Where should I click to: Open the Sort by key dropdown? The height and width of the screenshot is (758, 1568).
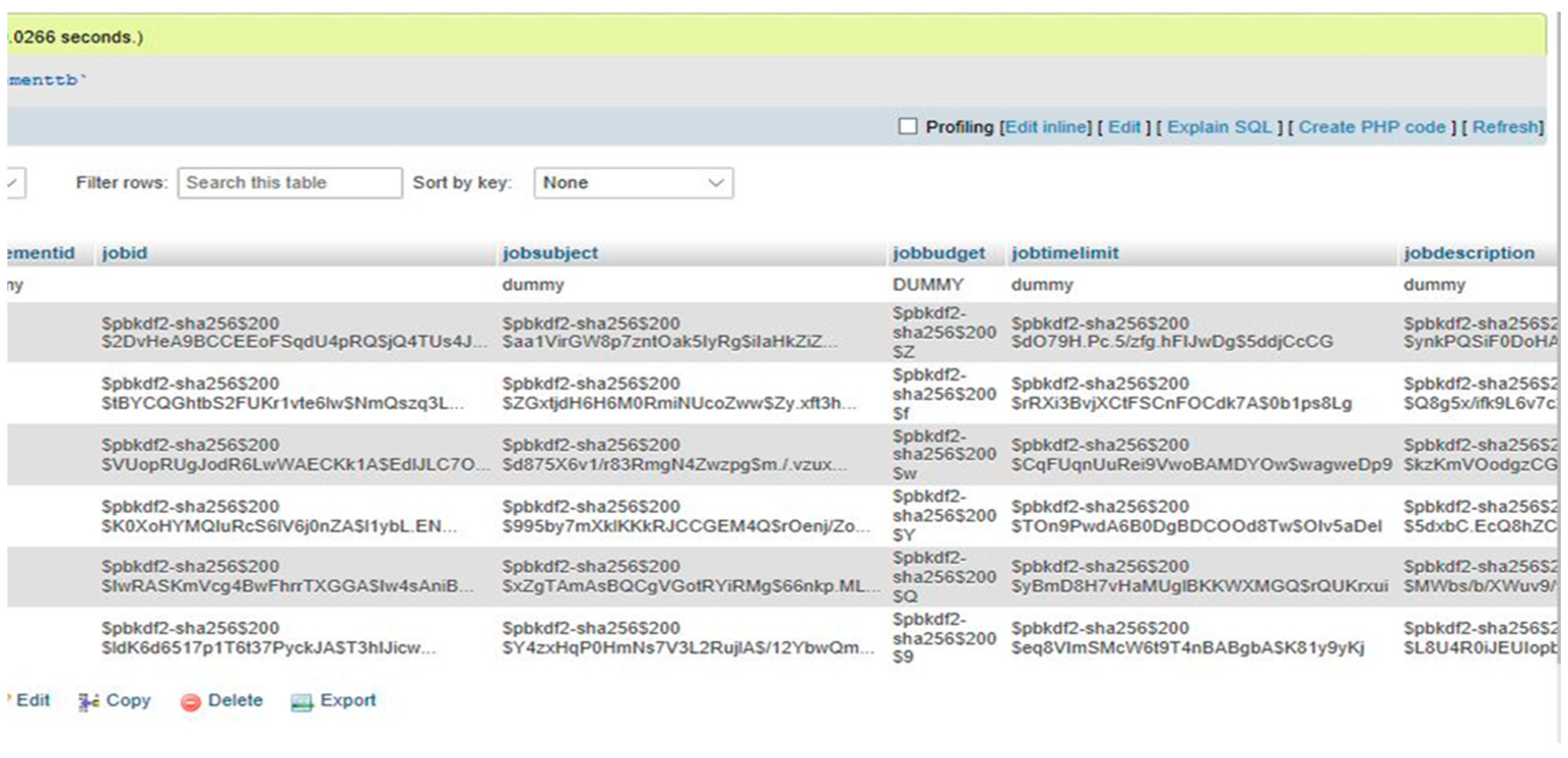(633, 182)
